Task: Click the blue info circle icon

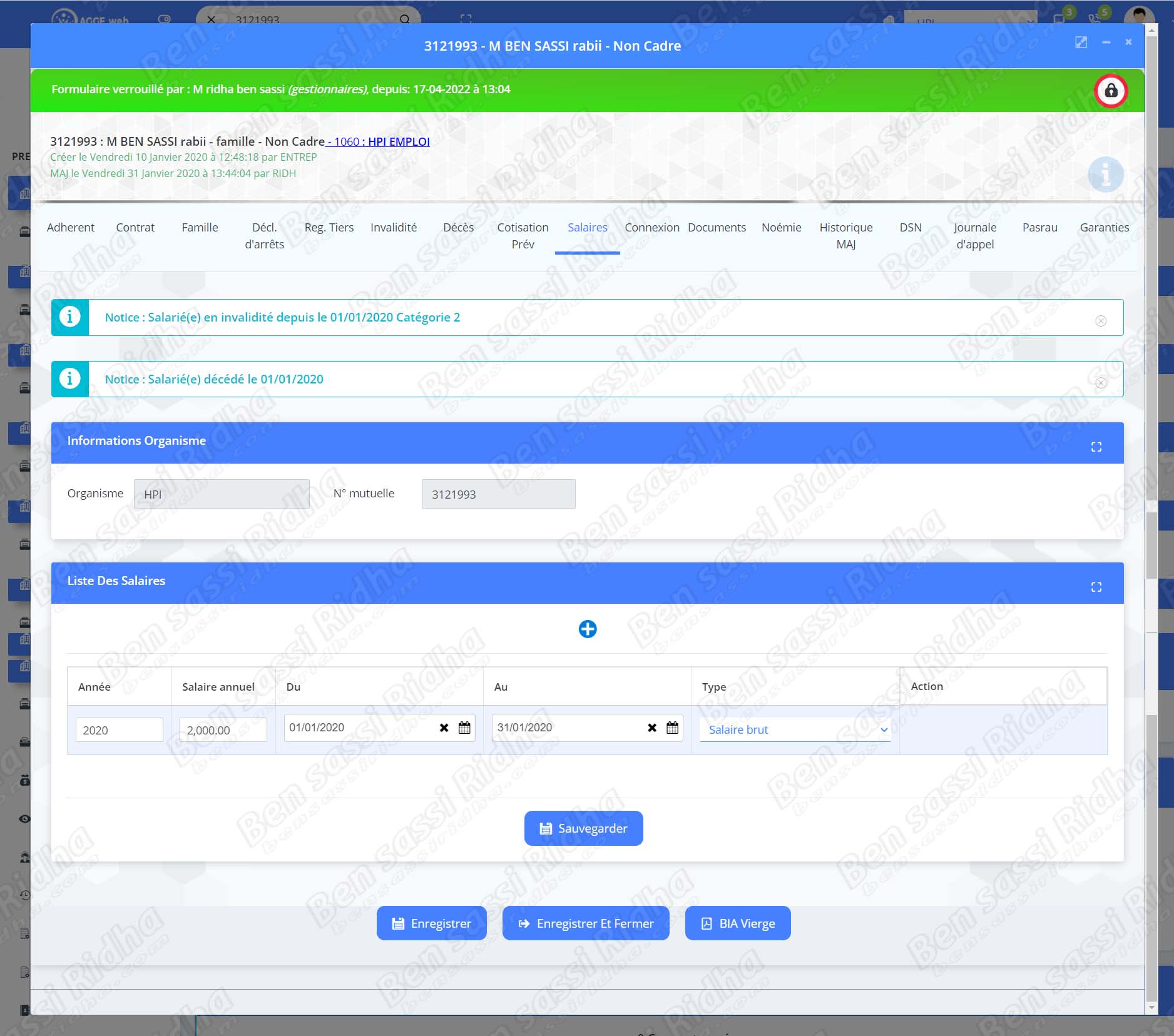Action: click(x=1105, y=175)
